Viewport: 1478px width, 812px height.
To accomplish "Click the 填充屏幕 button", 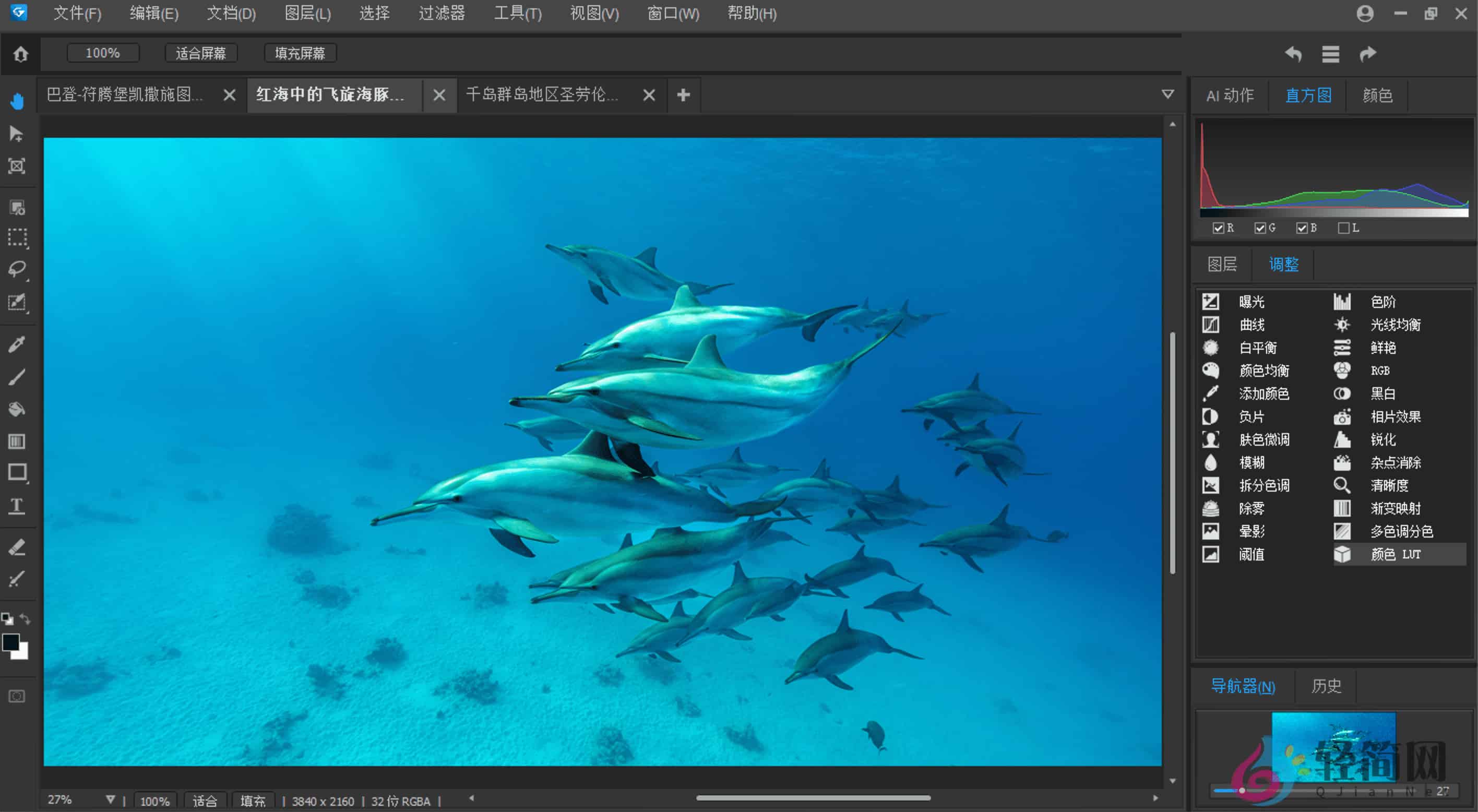I will pyautogui.click(x=300, y=53).
